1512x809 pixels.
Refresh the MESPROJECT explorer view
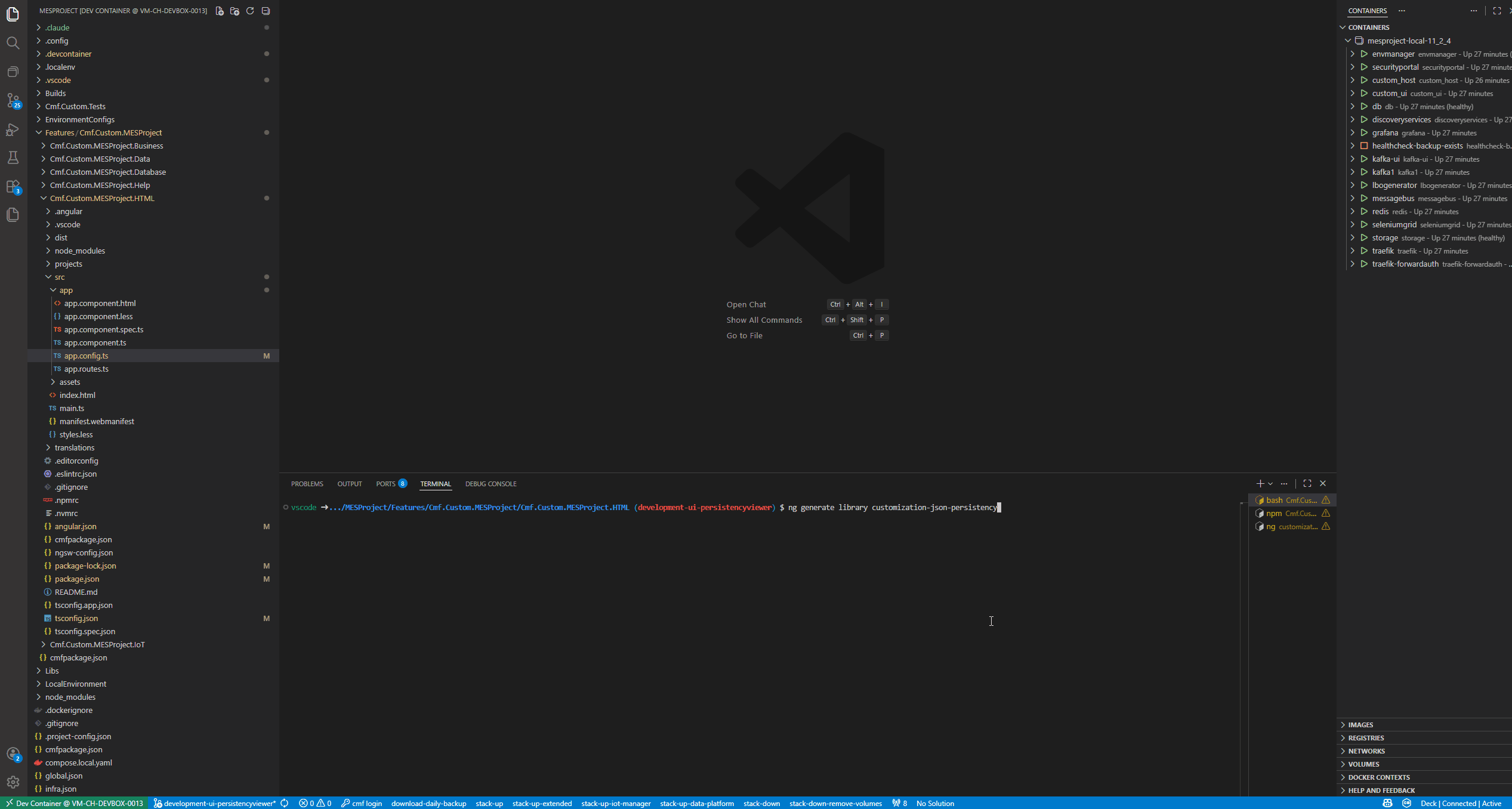coord(250,11)
